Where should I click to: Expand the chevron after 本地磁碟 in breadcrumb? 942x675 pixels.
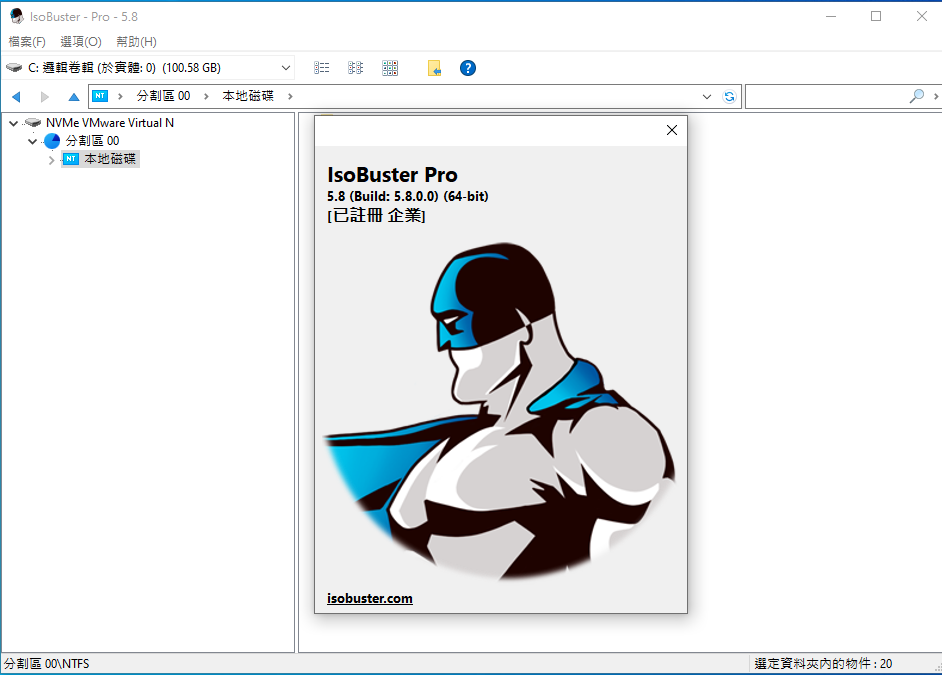point(290,96)
